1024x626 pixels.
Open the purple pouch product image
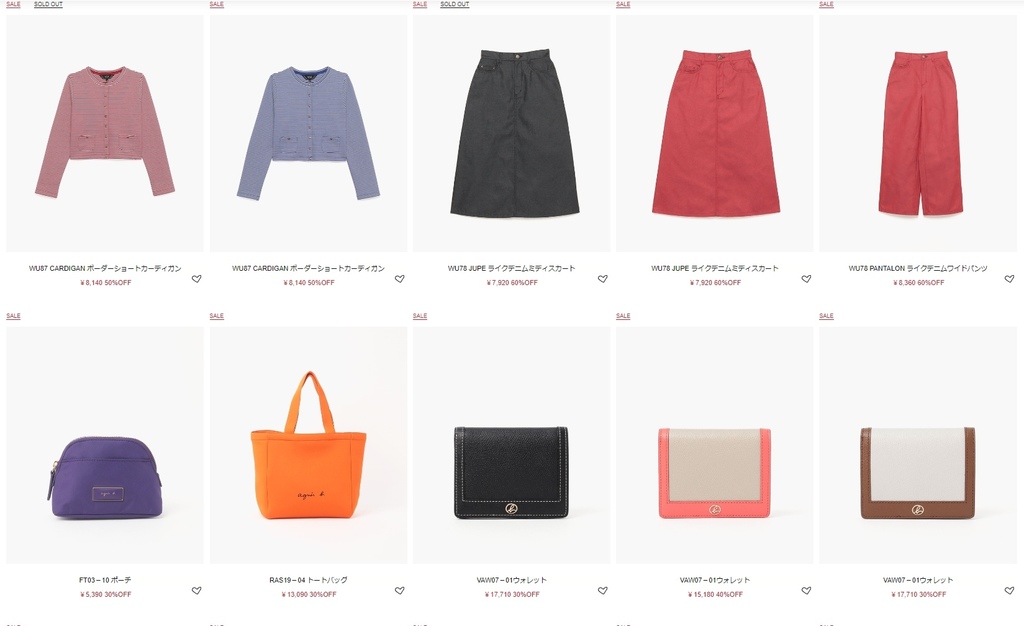click(x=105, y=445)
